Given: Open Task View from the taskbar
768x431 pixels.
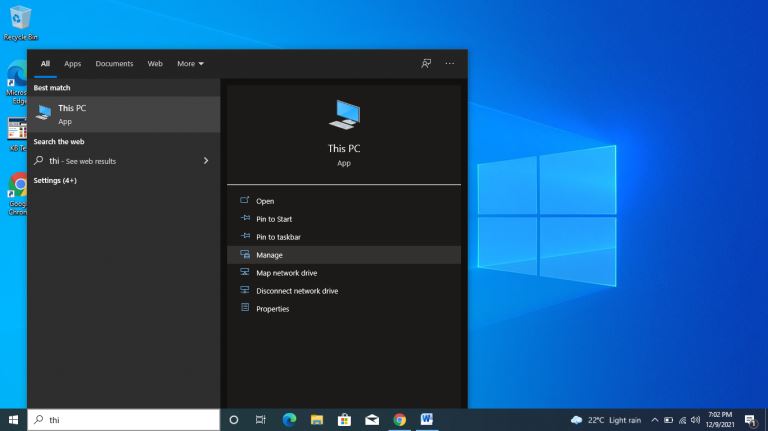Looking at the screenshot, I should coord(261,420).
